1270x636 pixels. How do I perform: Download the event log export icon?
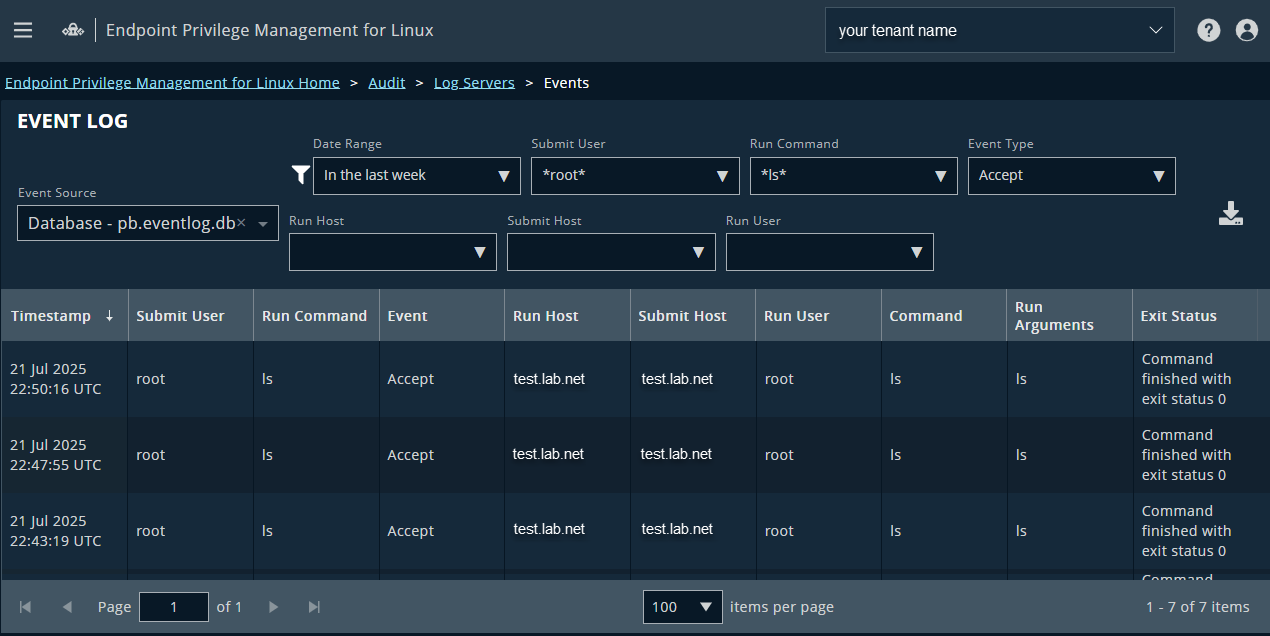tap(1231, 213)
